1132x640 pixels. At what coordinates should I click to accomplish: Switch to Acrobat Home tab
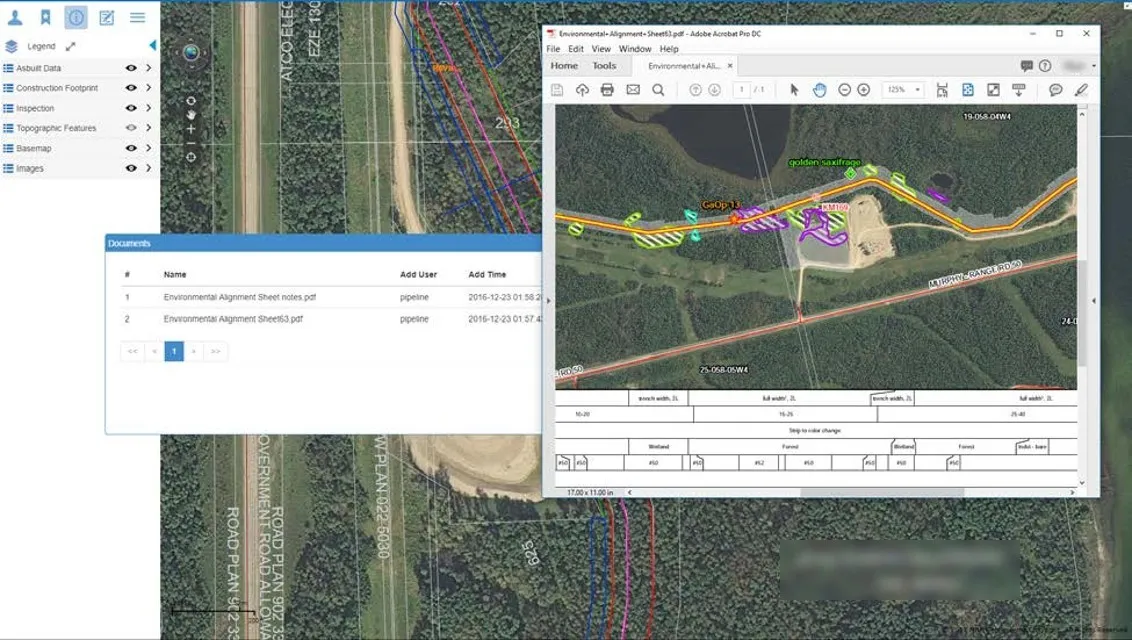point(564,66)
